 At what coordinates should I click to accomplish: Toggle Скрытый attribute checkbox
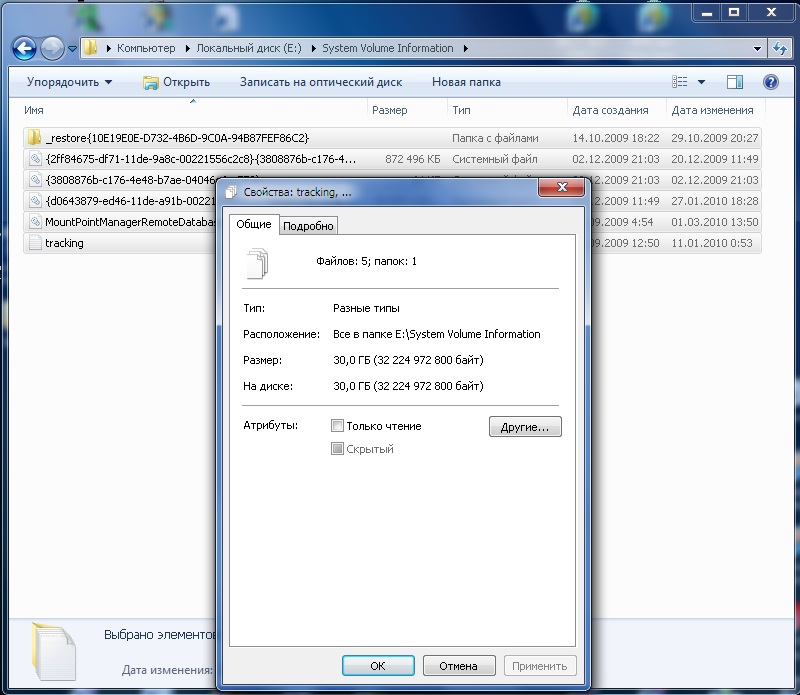coord(337,449)
